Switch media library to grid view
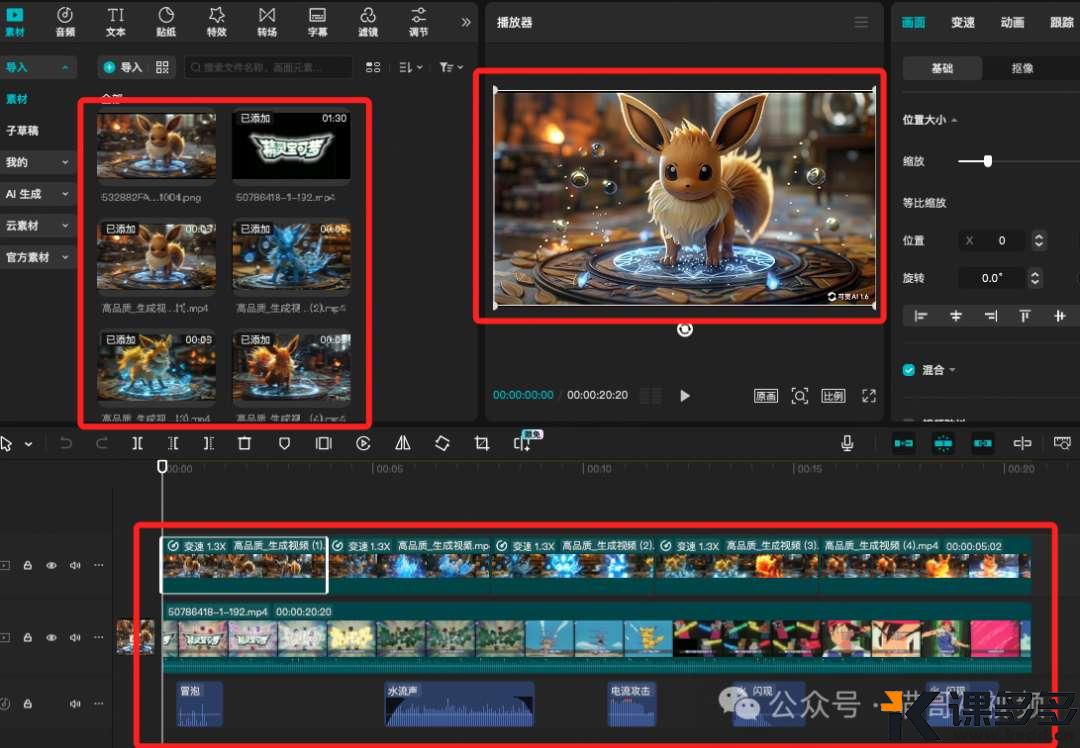1080x748 pixels. [373, 67]
